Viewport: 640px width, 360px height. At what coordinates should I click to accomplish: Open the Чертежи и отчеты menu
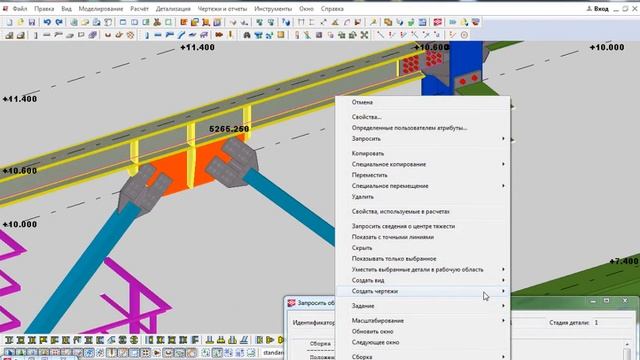(x=222, y=9)
